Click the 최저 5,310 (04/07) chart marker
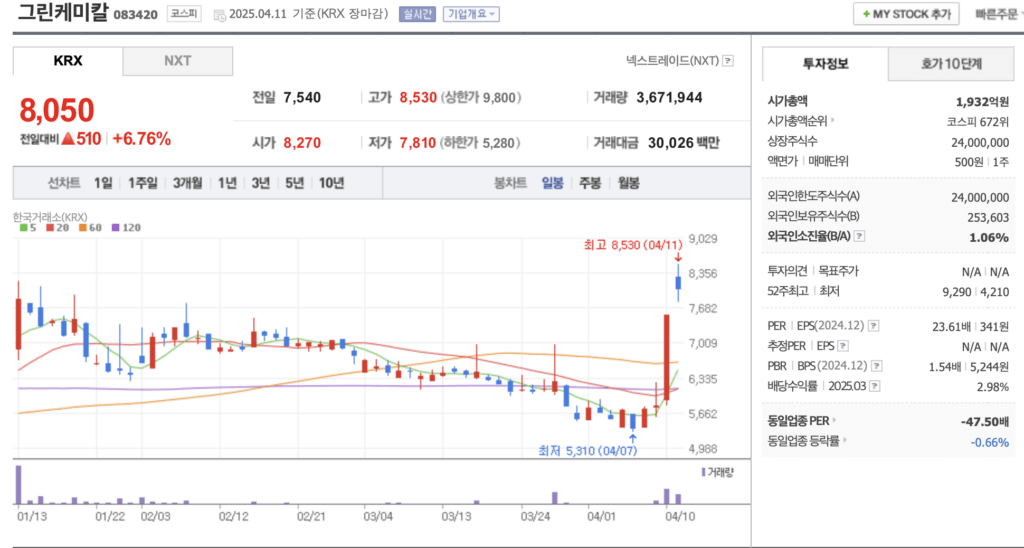Viewport: 1024px width, 548px height. click(x=587, y=451)
